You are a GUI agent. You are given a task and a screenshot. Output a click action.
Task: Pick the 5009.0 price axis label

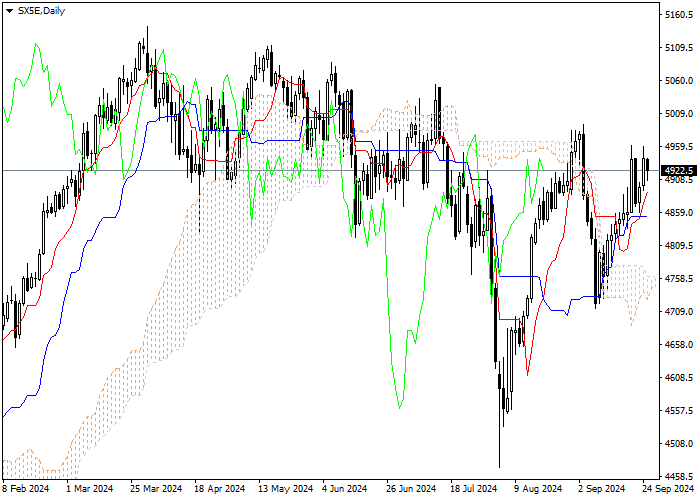tap(679, 114)
